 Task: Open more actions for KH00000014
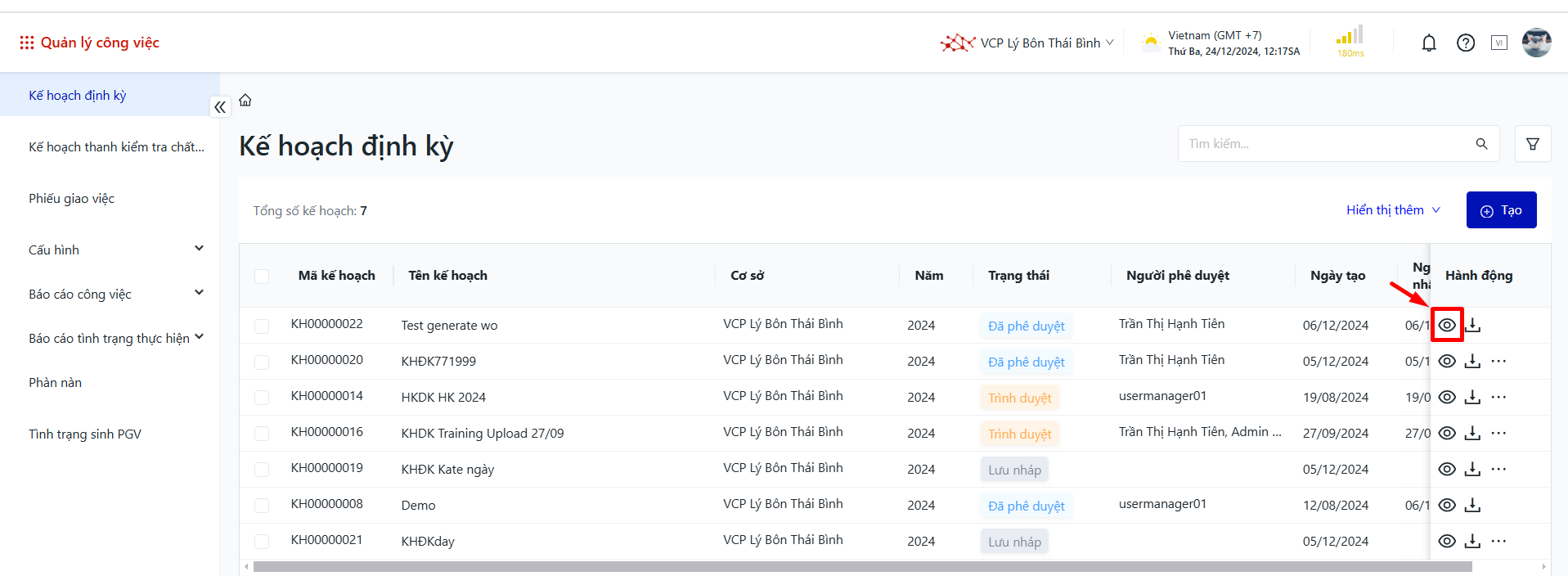pos(1498,397)
